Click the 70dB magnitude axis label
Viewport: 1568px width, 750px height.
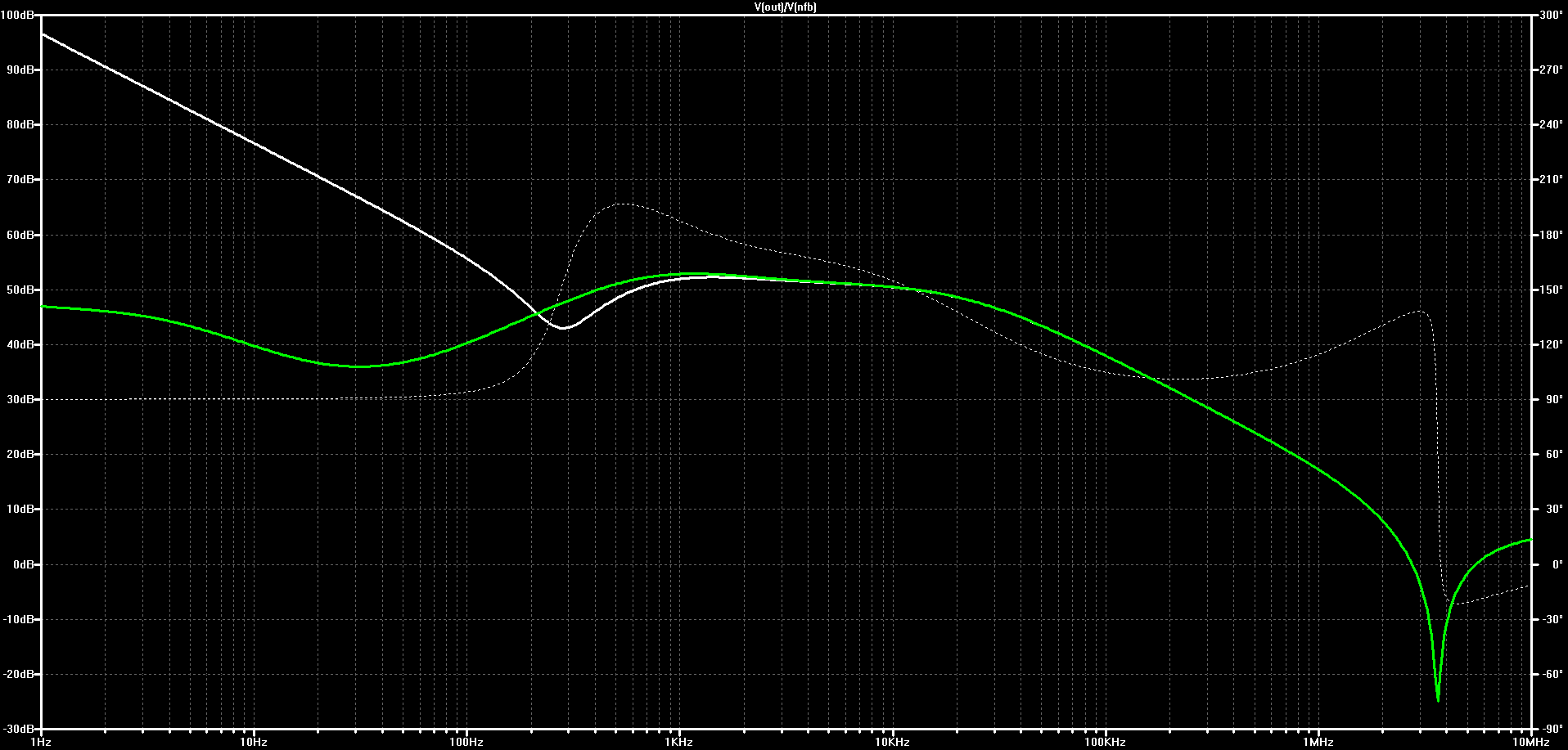point(20,179)
